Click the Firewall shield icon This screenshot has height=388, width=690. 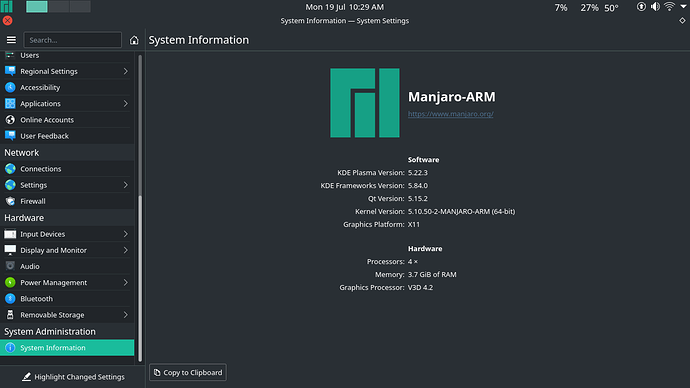pos(10,201)
